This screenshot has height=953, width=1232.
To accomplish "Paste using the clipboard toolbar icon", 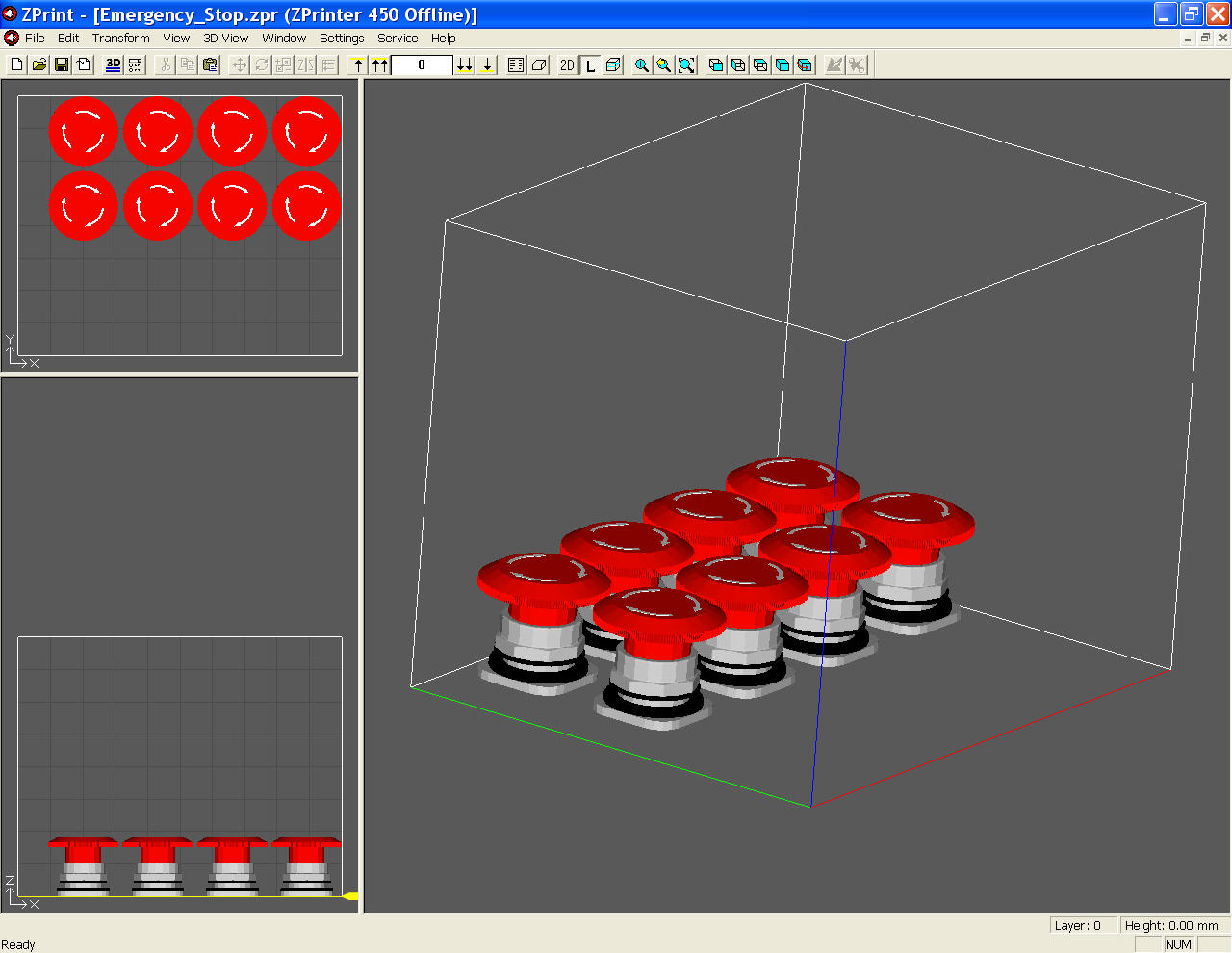I will pos(210,64).
